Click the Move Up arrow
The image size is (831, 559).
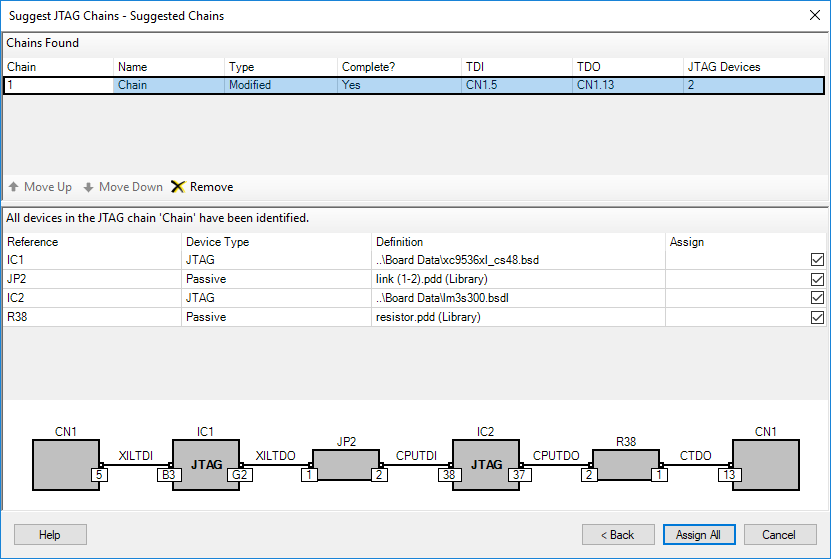click(13, 187)
